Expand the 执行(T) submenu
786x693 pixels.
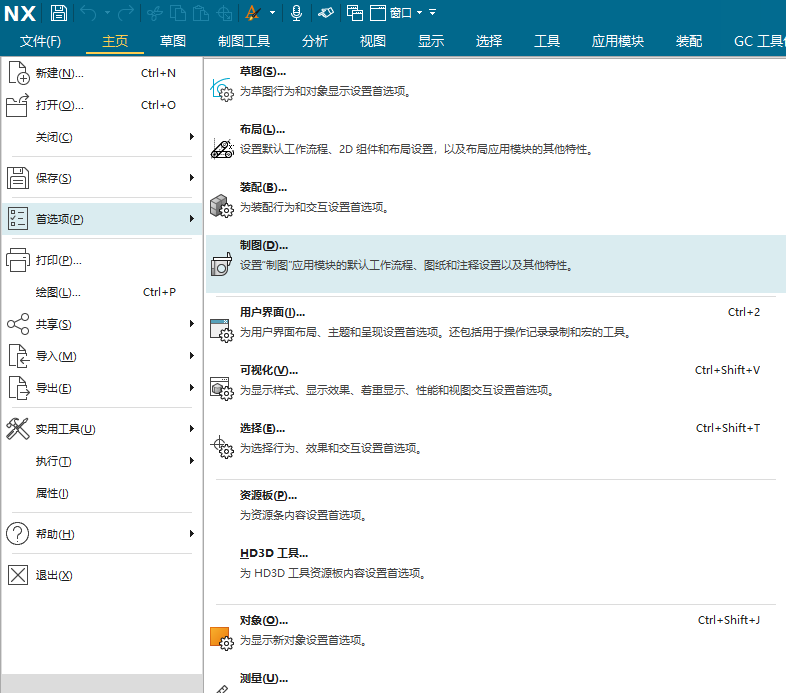tap(102, 461)
